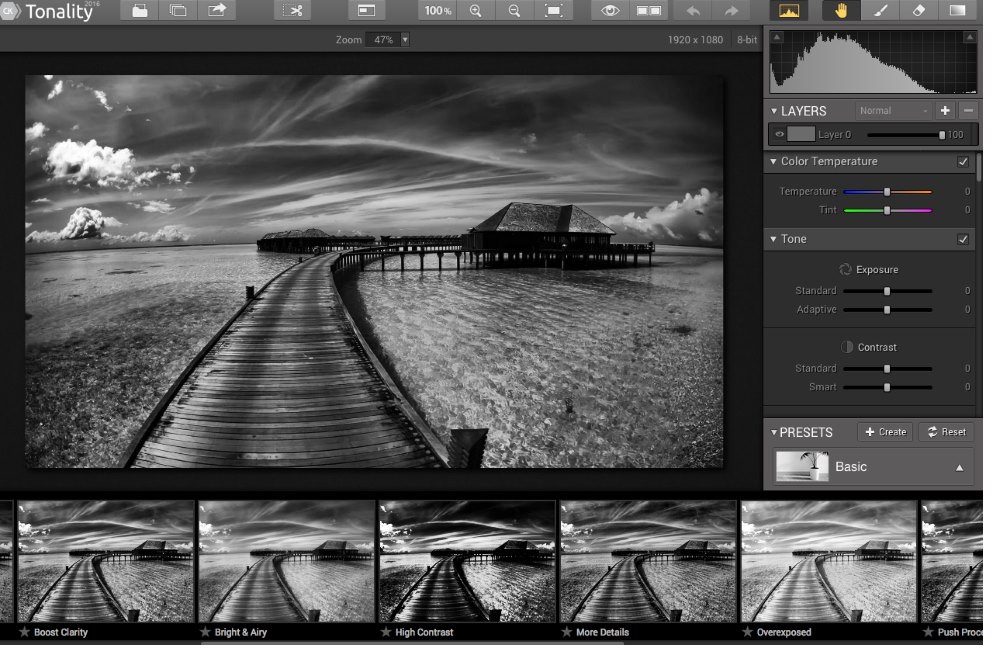
Task: Apply the Overexposed preset thumbnail
Action: (x=828, y=561)
